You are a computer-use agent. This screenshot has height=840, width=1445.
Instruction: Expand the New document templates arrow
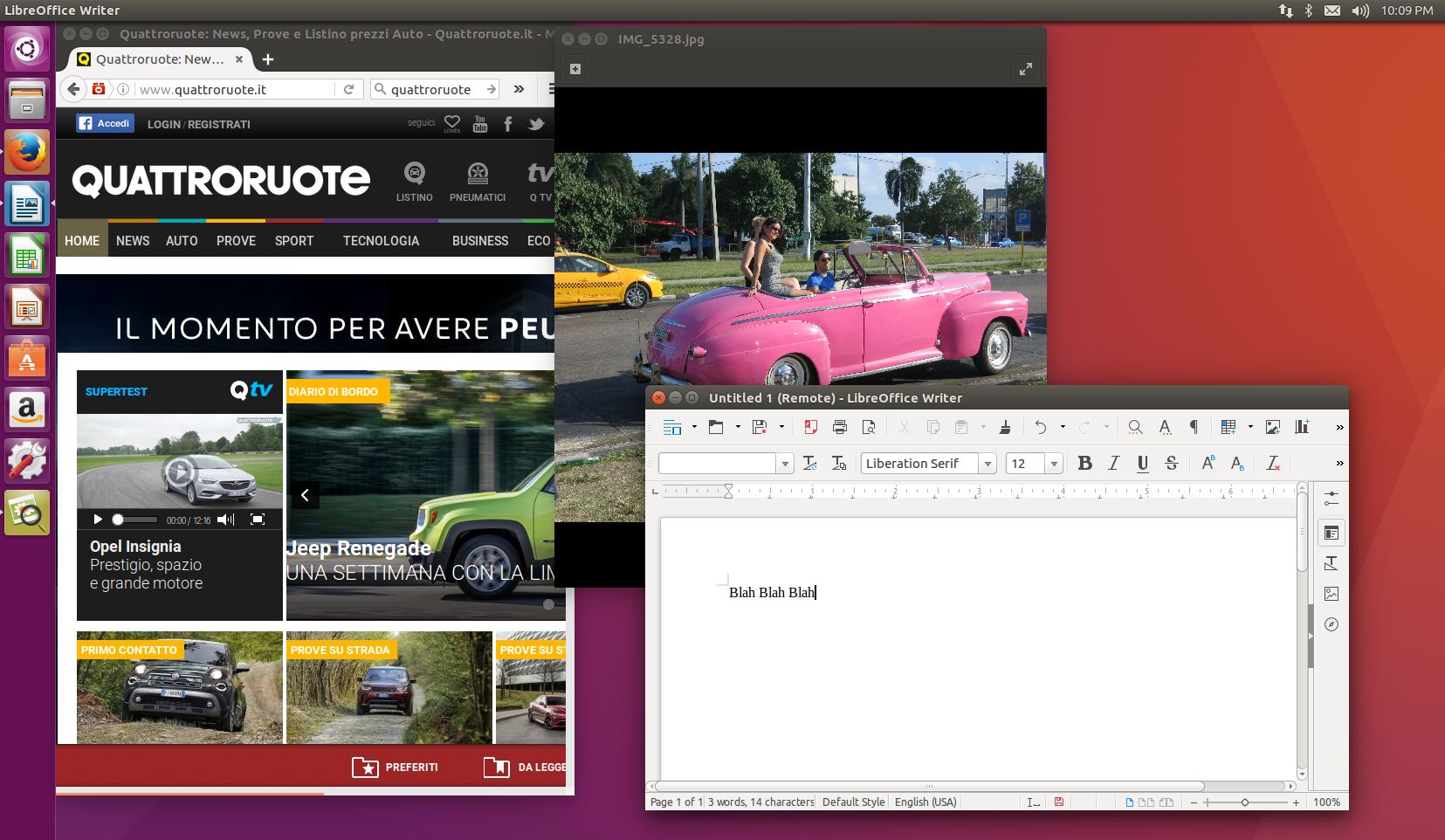(x=694, y=427)
